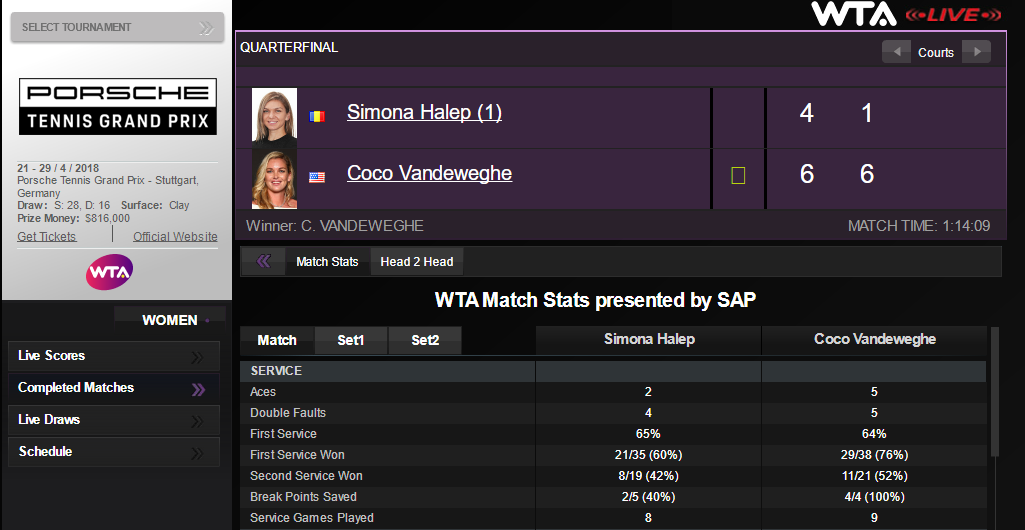Visit the Official Website link
The width and height of the screenshot is (1025, 530).
pos(175,237)
